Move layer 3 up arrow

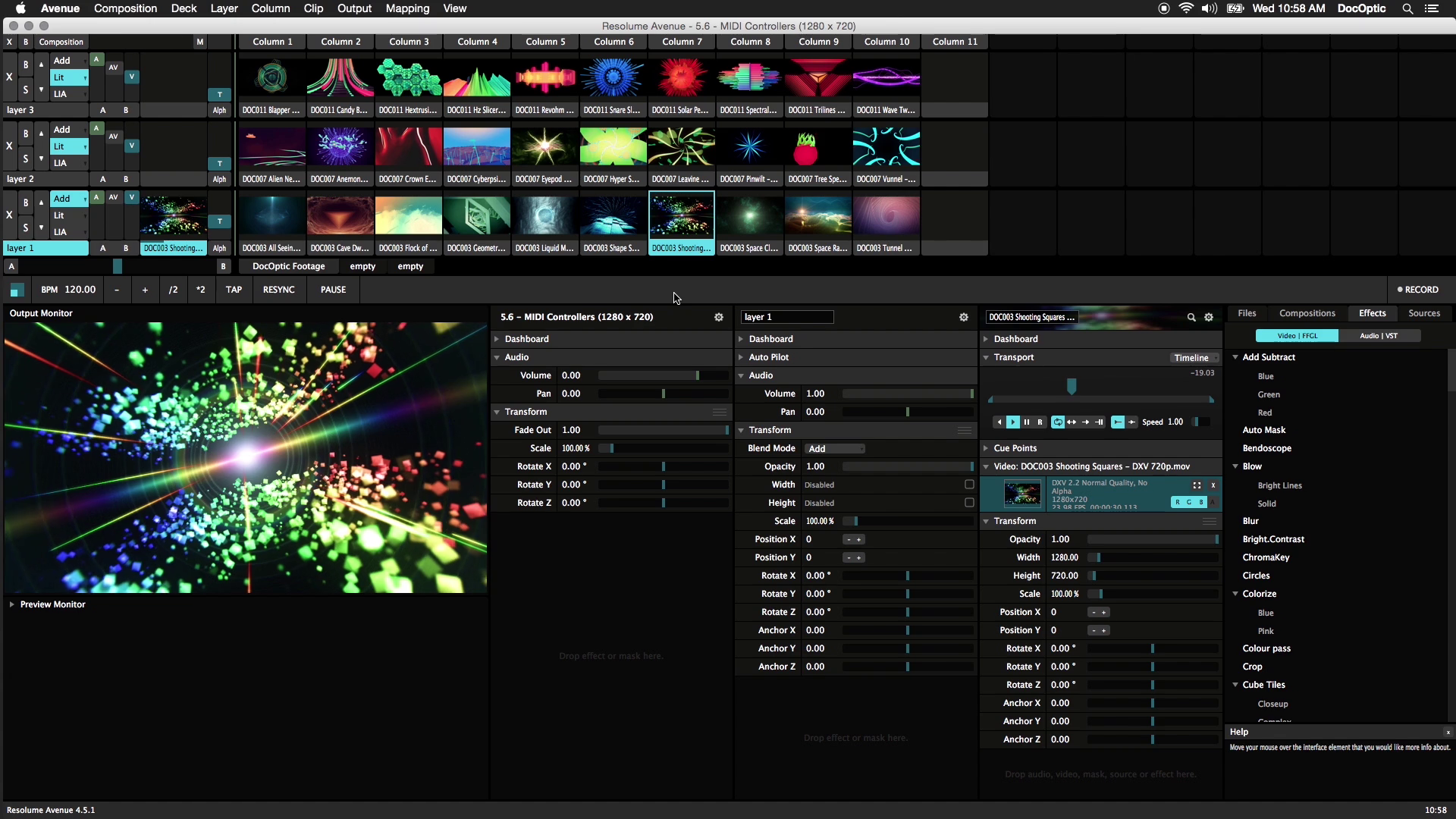41,64
